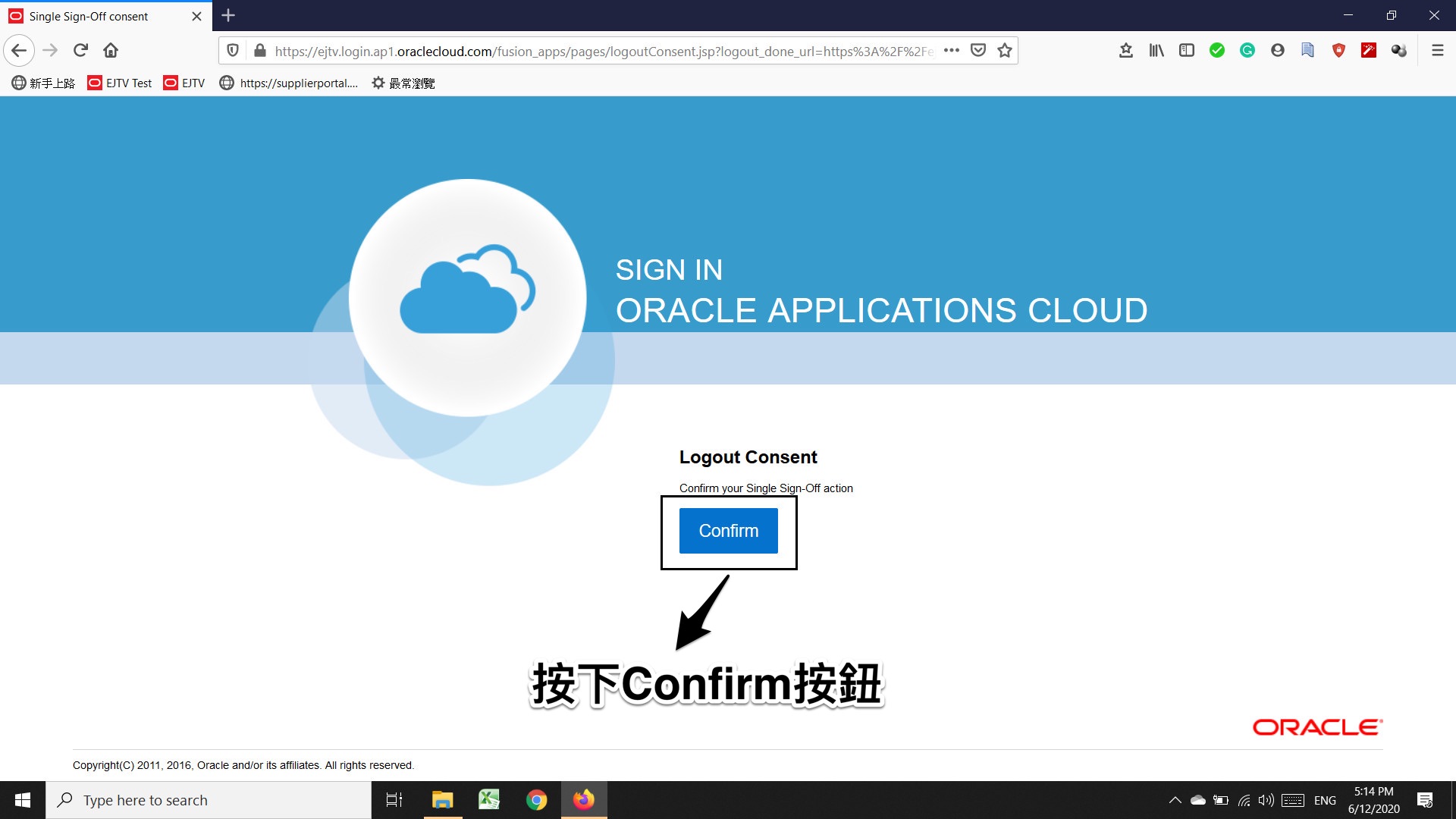Open the gray circles extension icon
1456x819 pixels.
click(x=1399, y=51)
